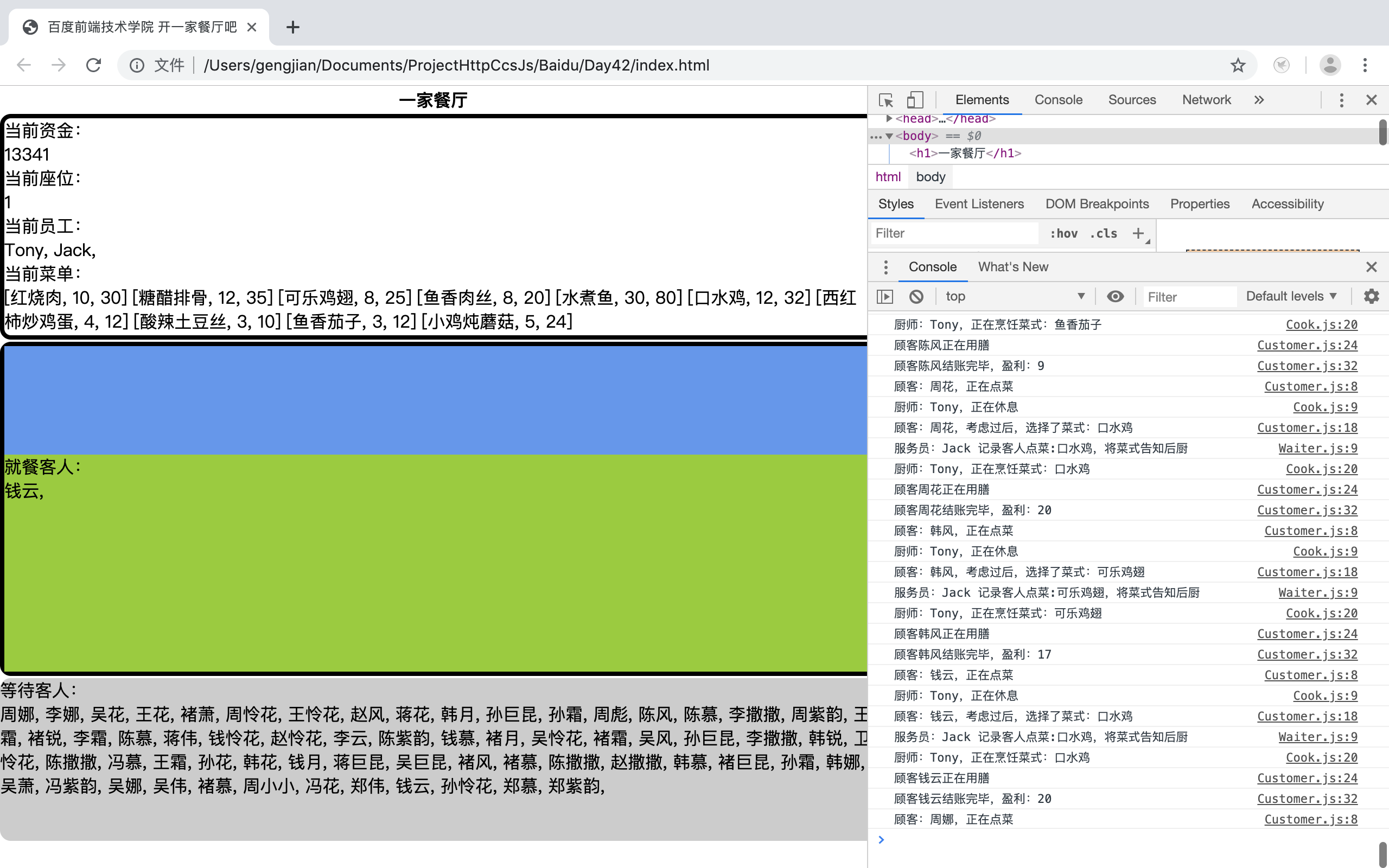Toggle device toolbar icon in DevTools

tap(914, 100)
